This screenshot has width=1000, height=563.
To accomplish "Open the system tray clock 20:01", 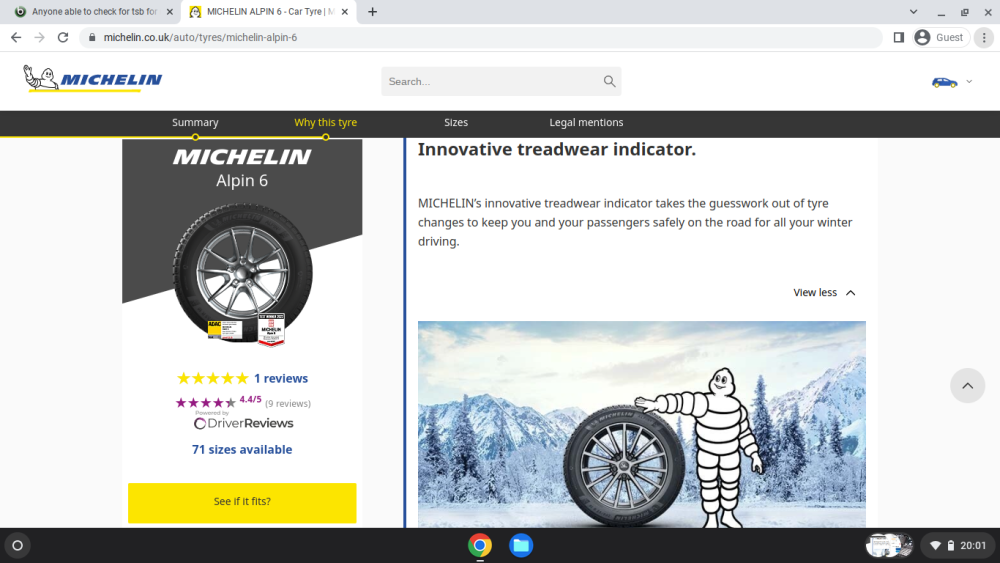I will [x=973, y=546].
